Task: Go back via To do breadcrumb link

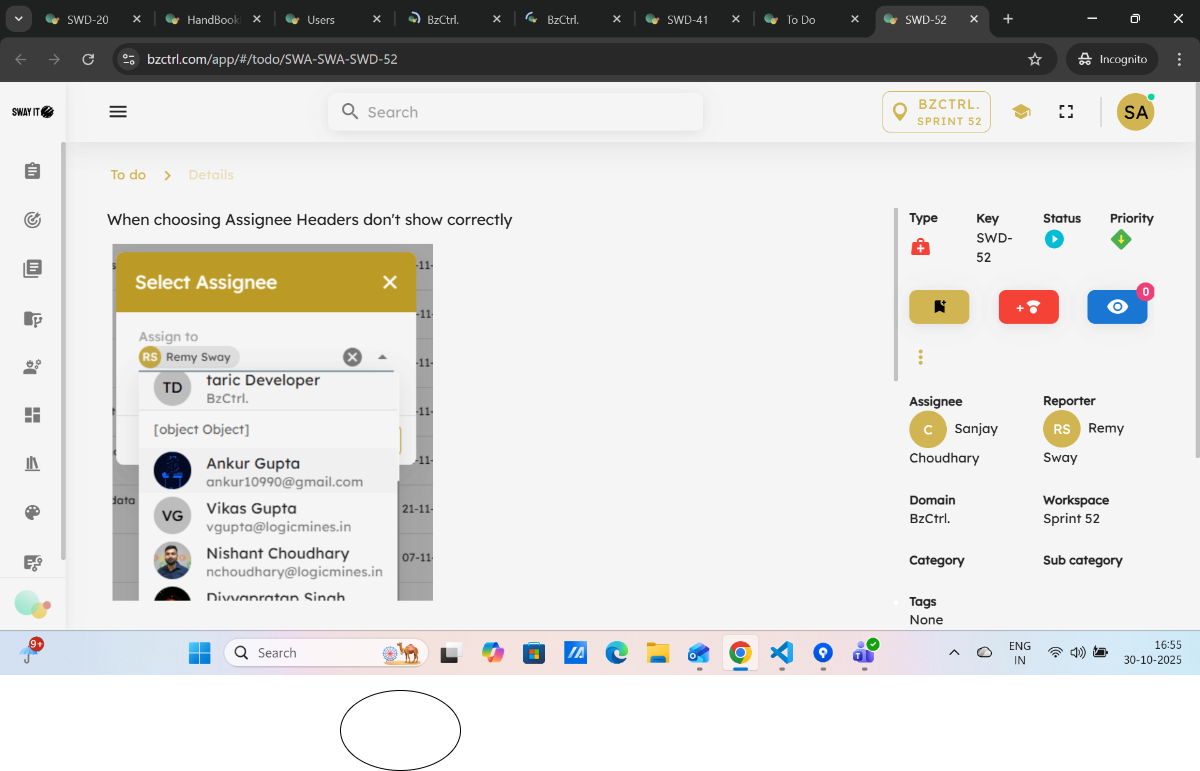Action: coord(128,175)
